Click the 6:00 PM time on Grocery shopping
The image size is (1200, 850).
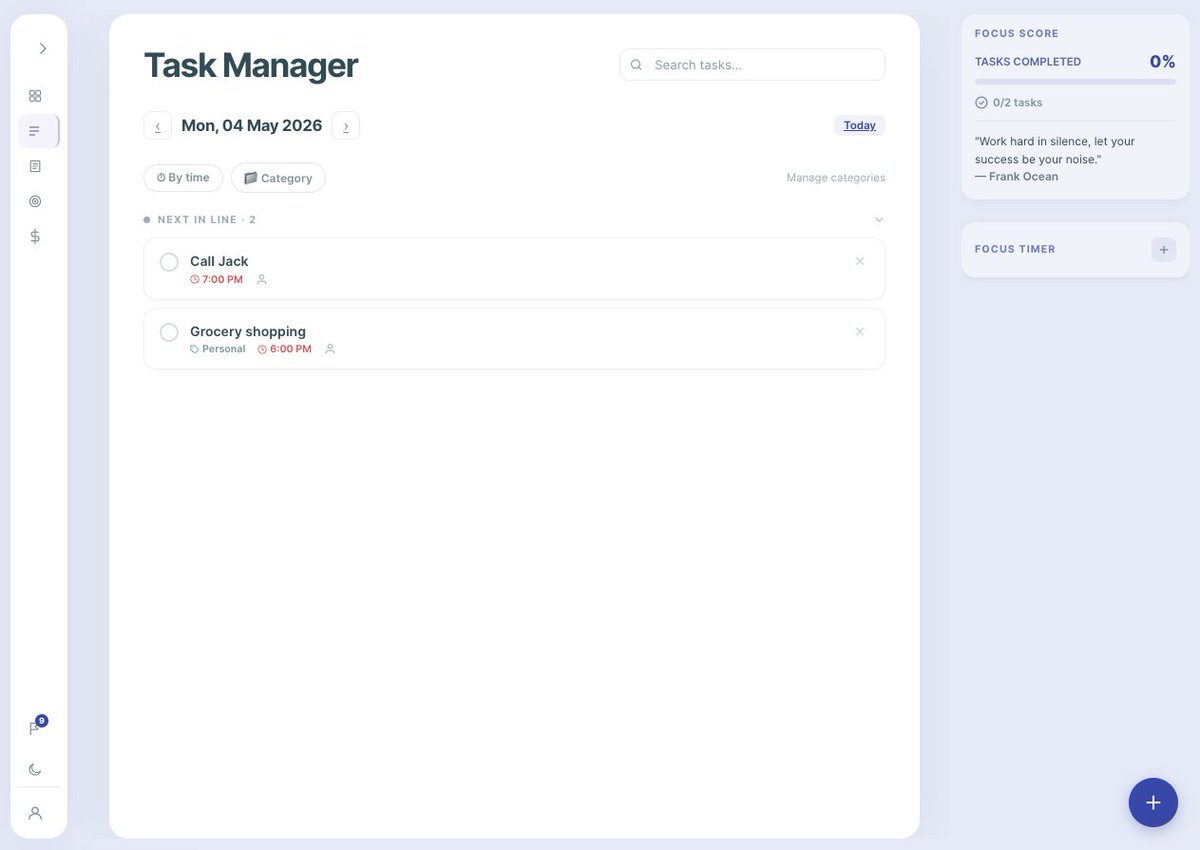click(x=285, y=349)
